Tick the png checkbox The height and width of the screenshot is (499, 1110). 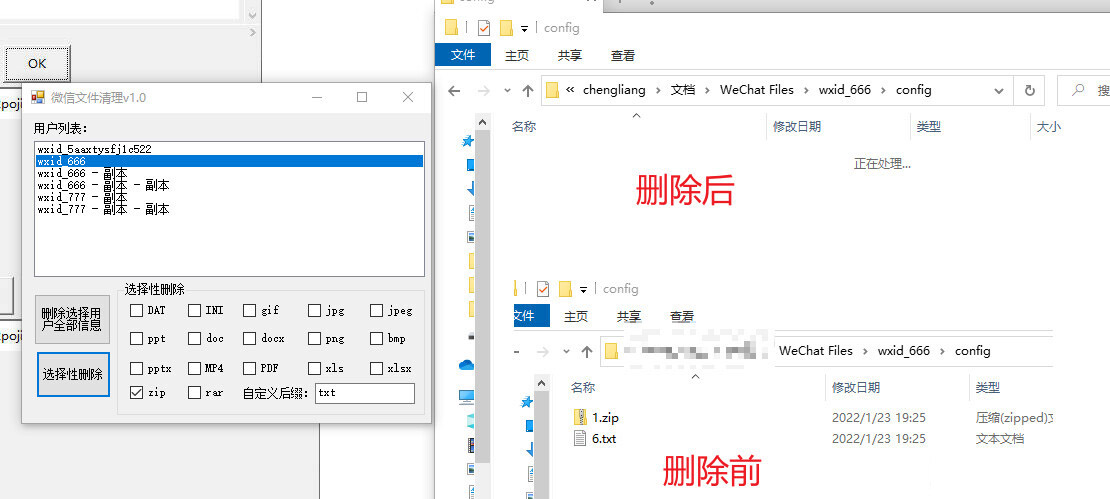point(314,338)
